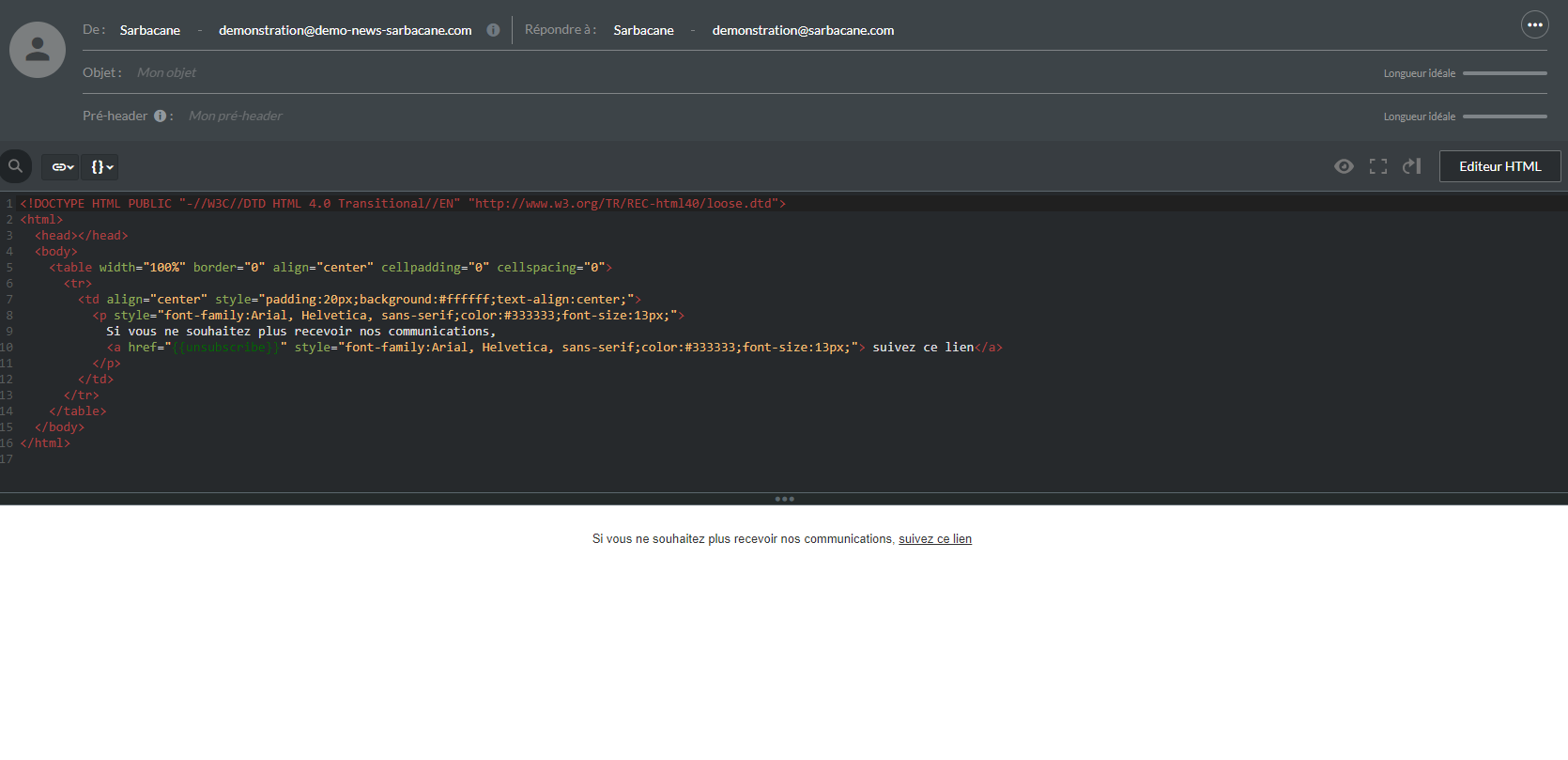This screenshot has width=1568, height=760.
Task: Click the DOCTYPE line in code
Action: coord(403,204)
